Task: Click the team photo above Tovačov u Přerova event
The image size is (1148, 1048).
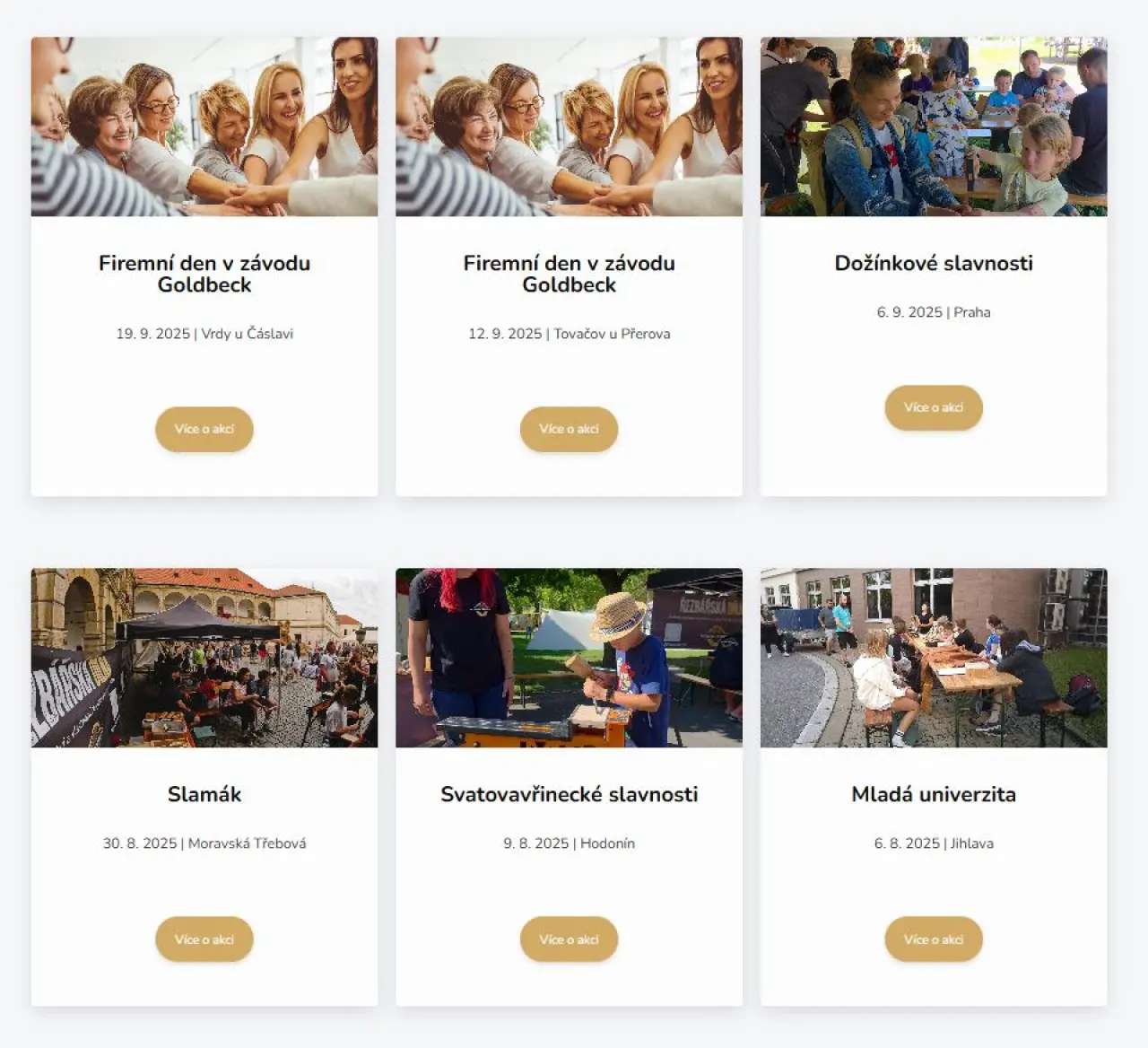Action: (569, 127)
